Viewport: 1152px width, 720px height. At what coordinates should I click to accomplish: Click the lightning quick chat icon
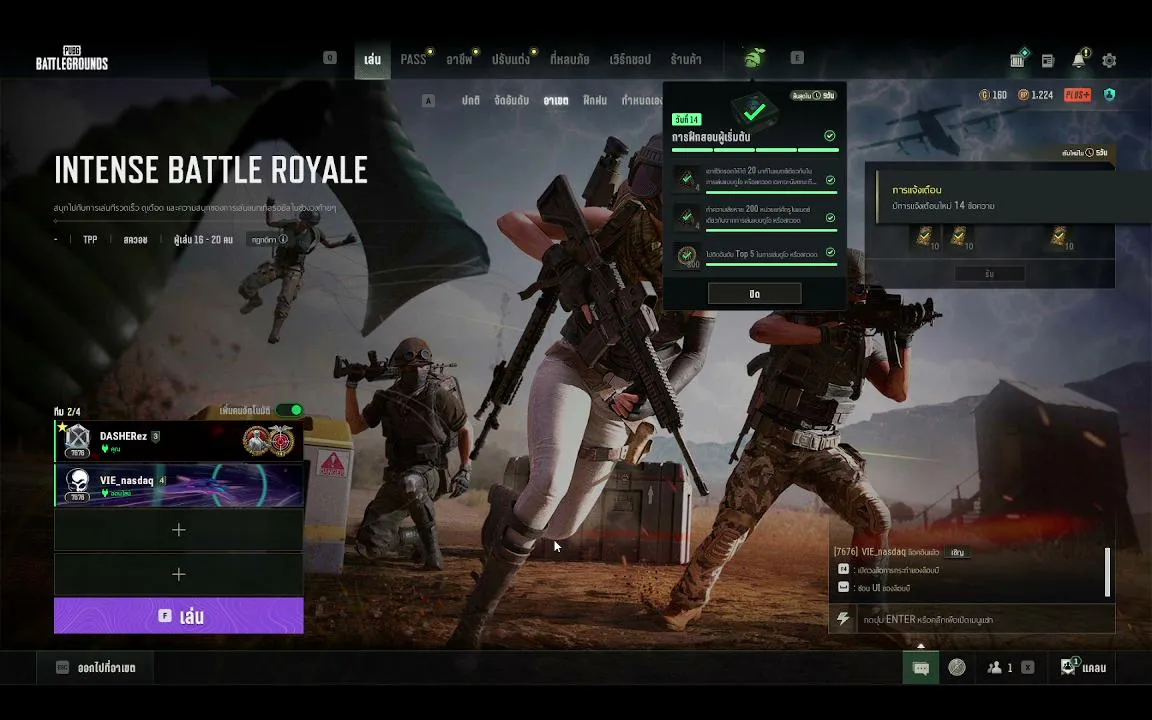[x=843, y=619]
